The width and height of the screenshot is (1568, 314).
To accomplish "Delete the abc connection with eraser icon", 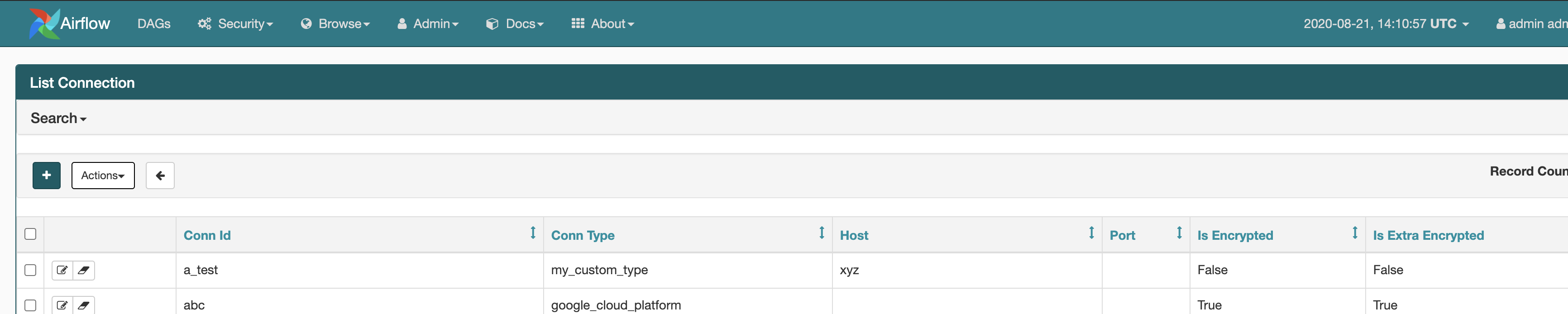I will tap(84, 305).
